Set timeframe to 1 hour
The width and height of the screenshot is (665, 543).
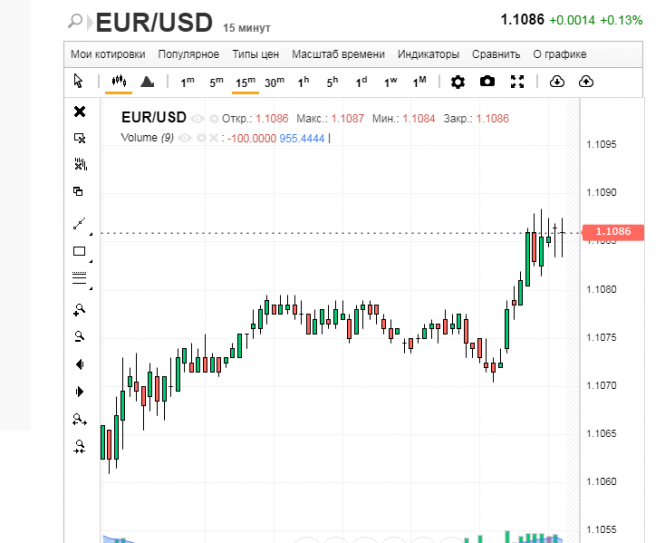[x=303, y=82]
